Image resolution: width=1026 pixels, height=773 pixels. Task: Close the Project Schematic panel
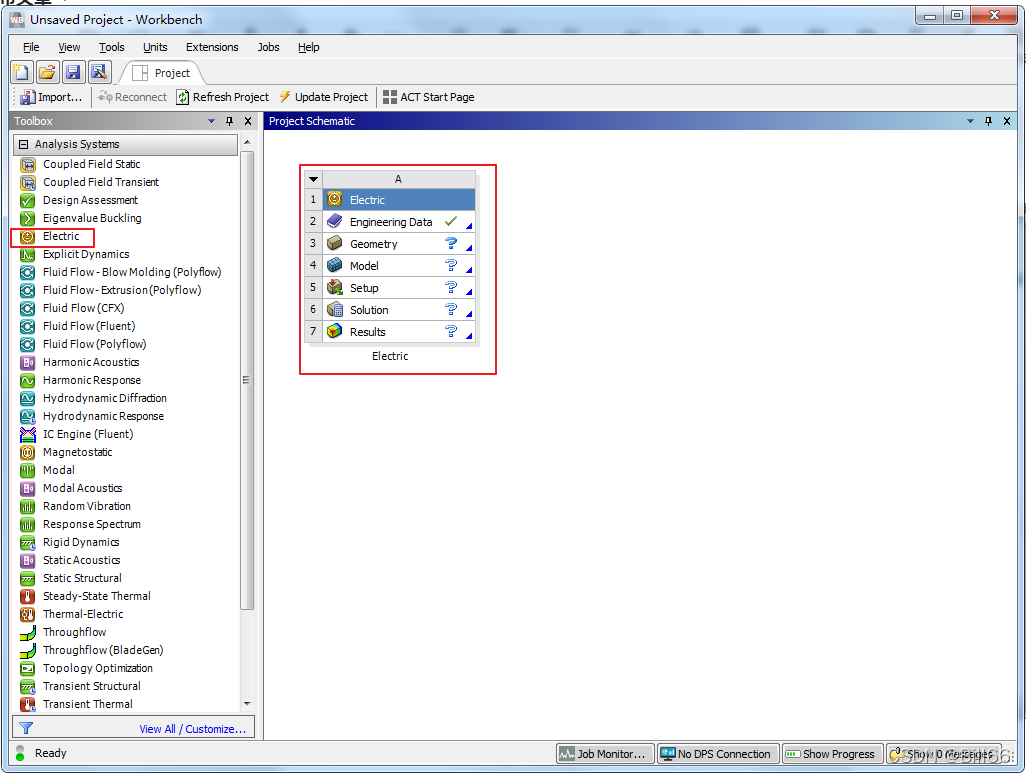(1007, 121)
